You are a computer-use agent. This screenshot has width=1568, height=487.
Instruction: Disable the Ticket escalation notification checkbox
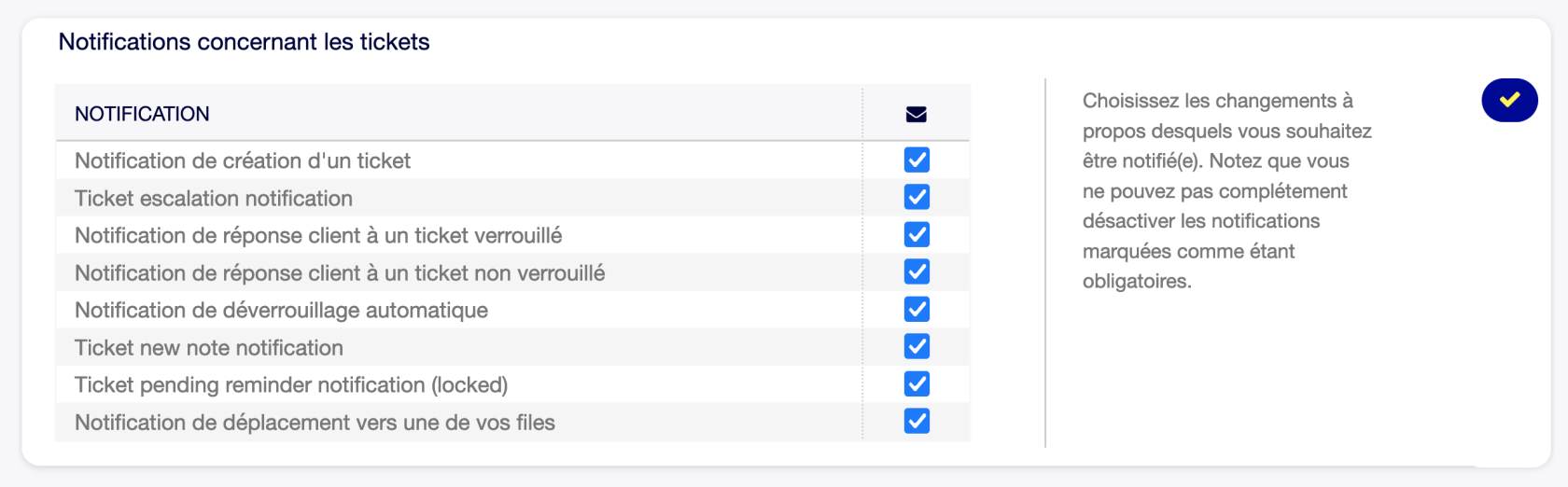click(917, 198)
